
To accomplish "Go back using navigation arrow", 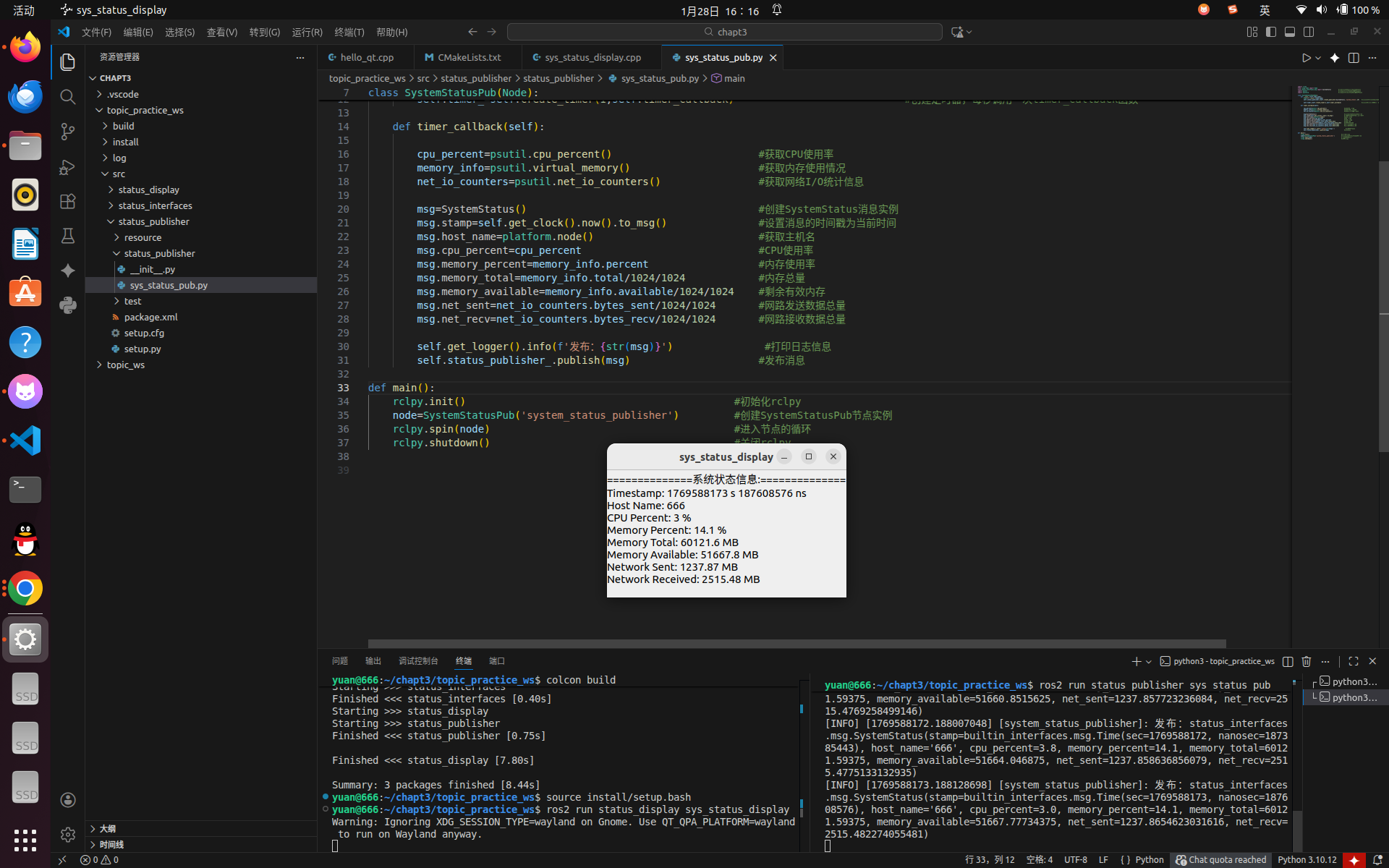I will (x=472, y=32).
